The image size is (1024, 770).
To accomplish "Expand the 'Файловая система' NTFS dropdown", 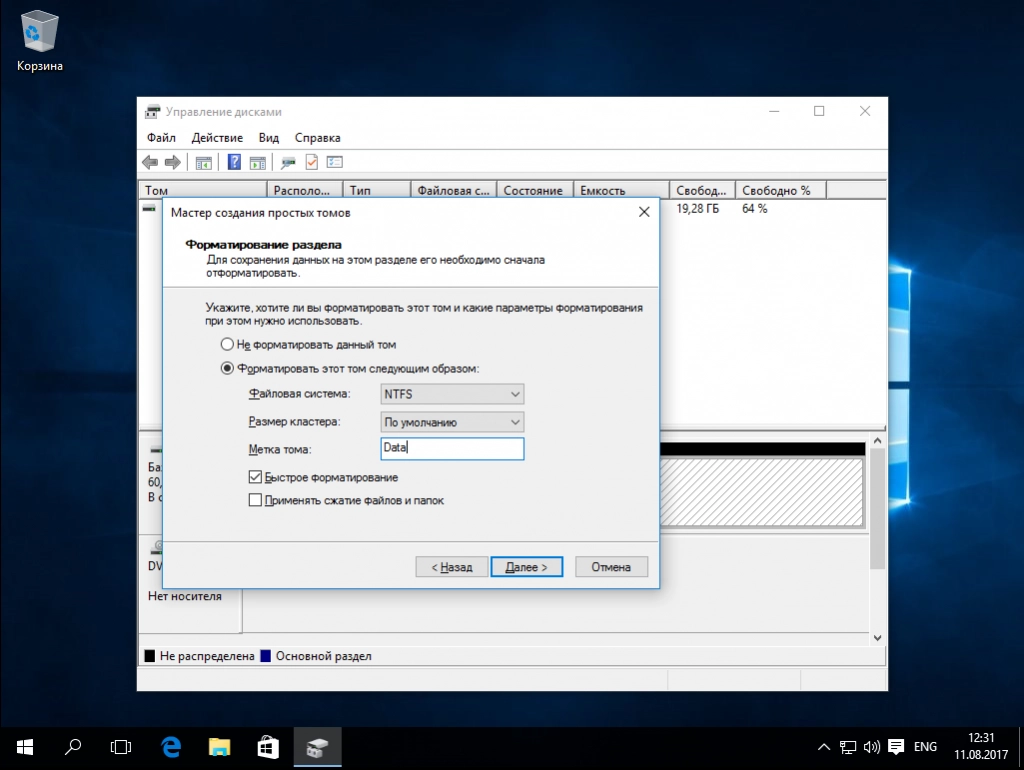I will pyautogui.click(x=452, y=395).
